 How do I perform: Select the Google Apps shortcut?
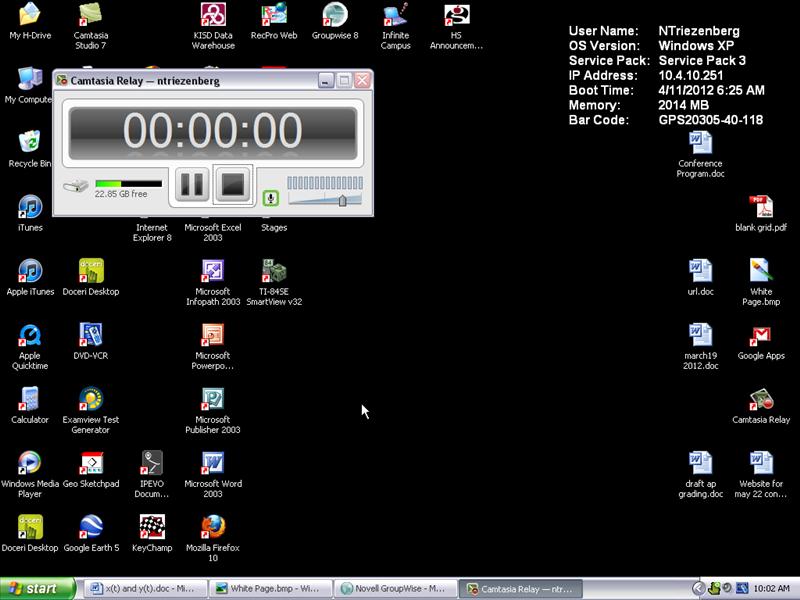click(x=761, y=341)
